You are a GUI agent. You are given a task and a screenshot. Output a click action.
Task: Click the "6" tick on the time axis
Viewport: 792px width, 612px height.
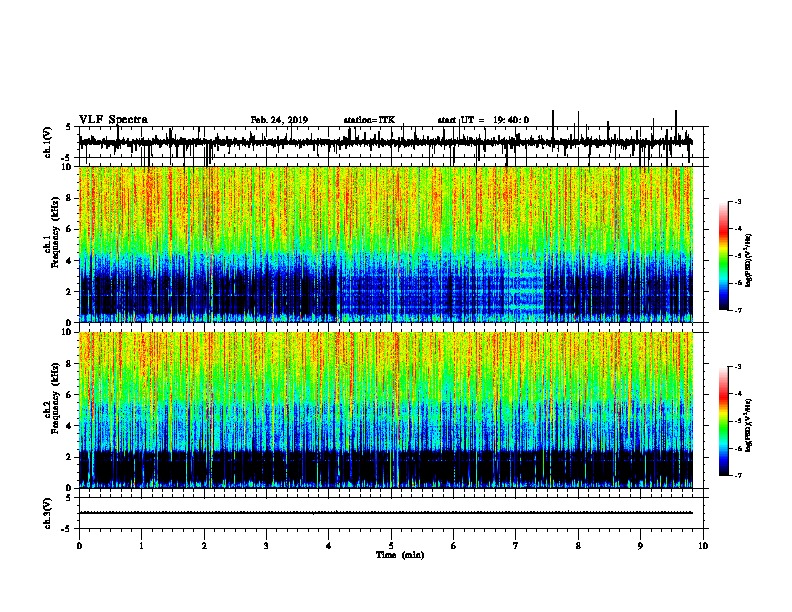(453, 546)
